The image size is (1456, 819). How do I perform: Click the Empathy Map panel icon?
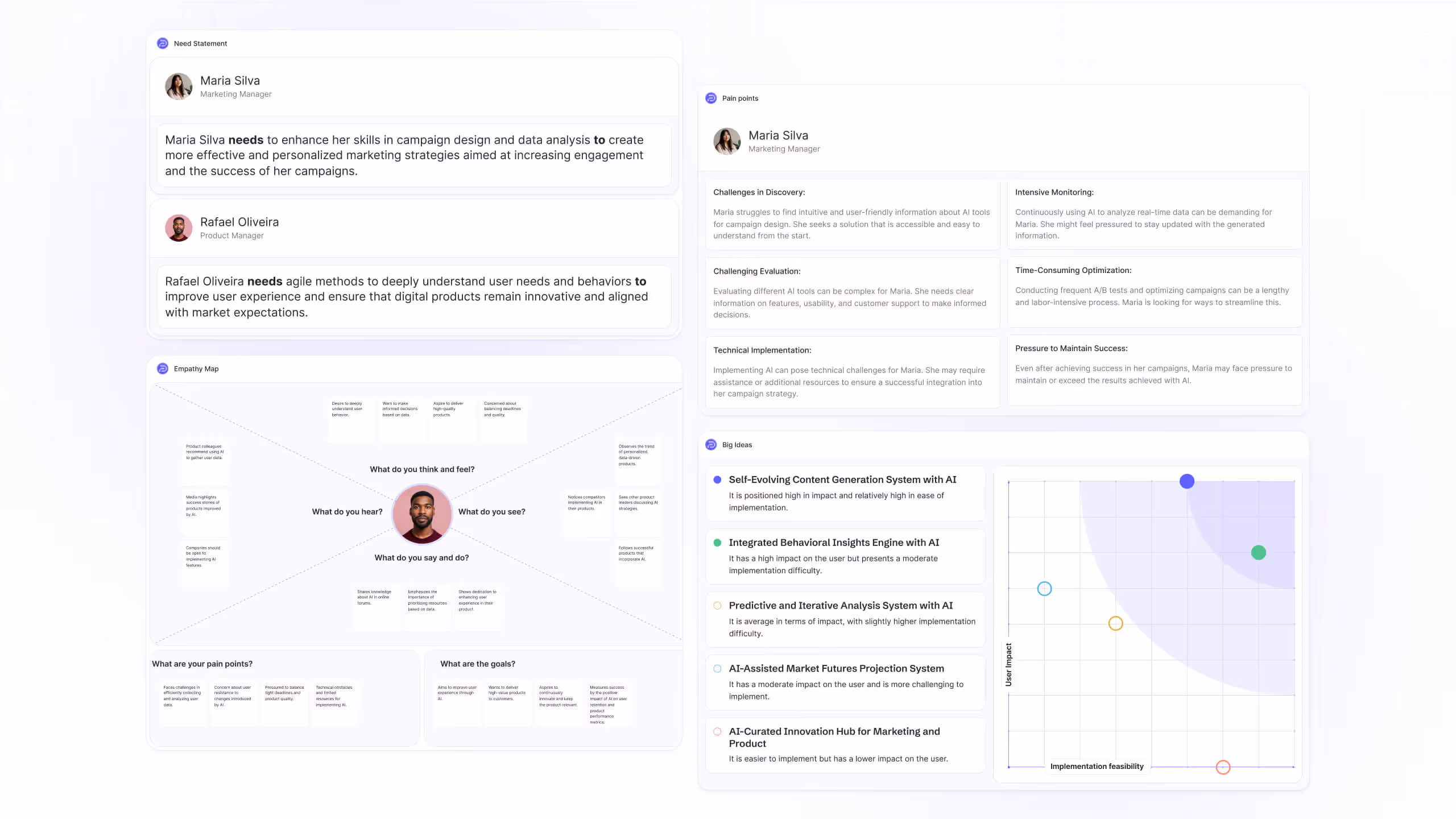pos(163,369)
